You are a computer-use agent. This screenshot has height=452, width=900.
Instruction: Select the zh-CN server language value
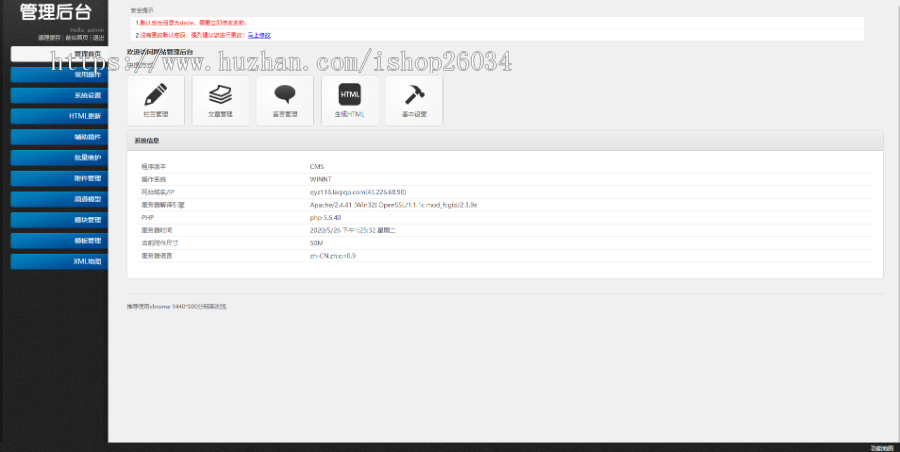point(333,256)
